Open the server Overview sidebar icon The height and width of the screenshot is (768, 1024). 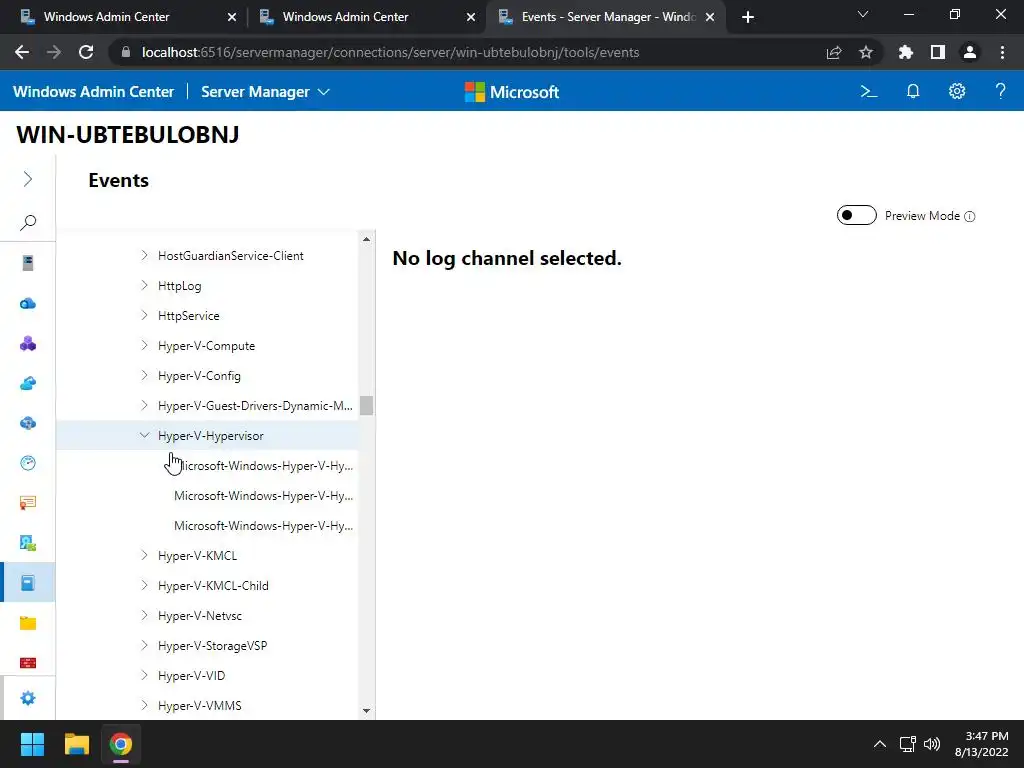coord(27,263)
